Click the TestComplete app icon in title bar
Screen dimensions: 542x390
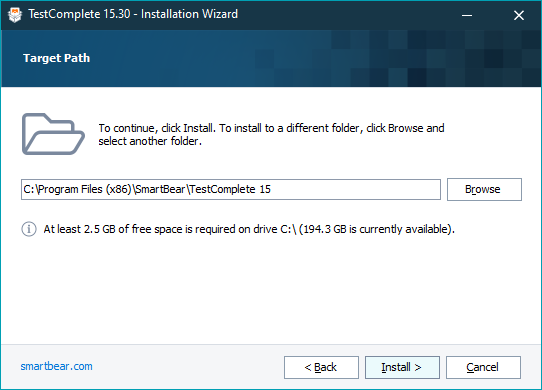pyautogui.click(x=15, y=15)
